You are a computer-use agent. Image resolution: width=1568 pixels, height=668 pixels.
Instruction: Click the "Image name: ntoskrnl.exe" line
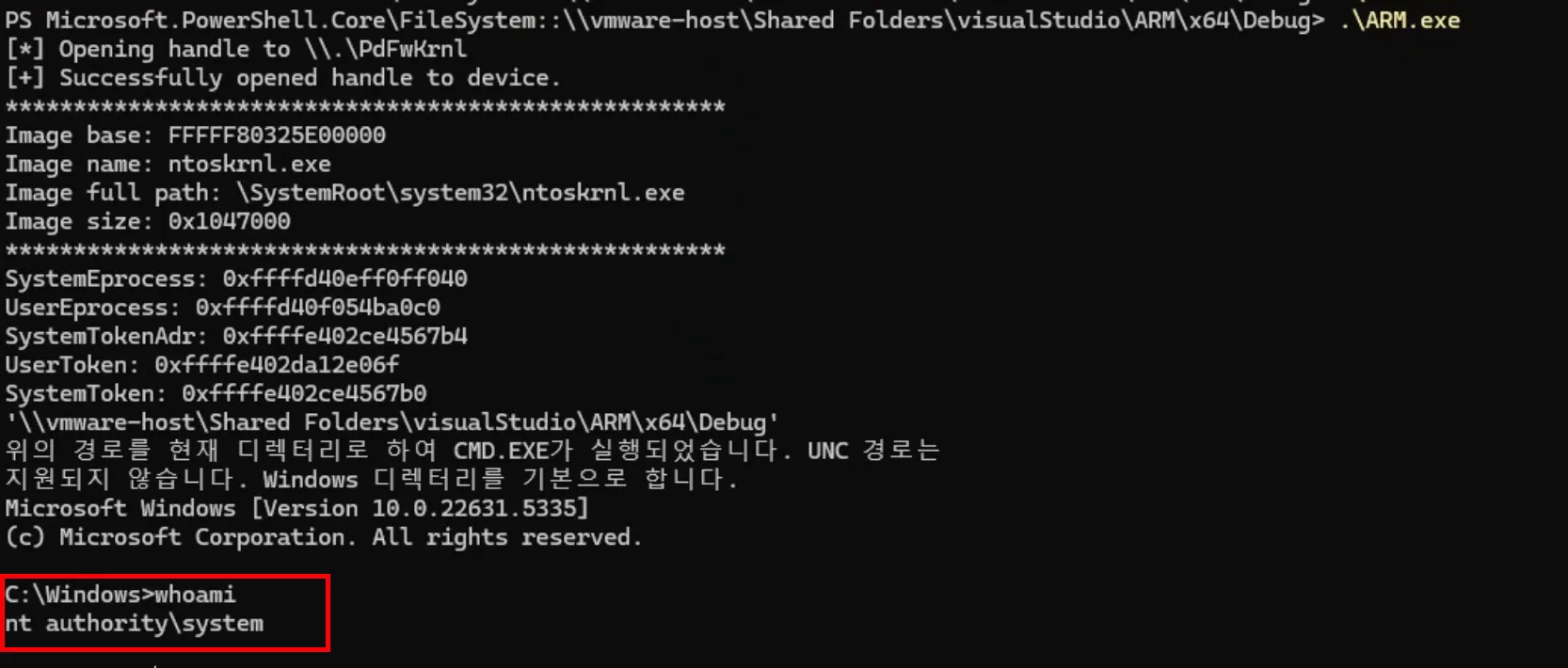168,165
